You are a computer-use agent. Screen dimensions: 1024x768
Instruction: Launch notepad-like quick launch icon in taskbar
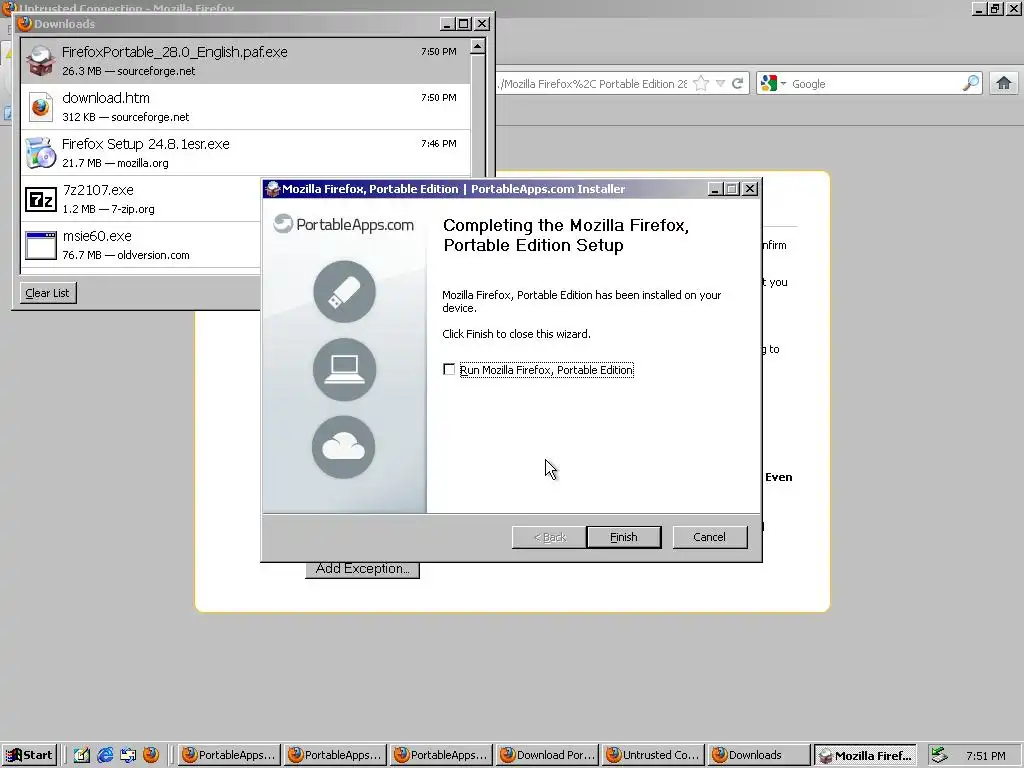coord(82,755)
